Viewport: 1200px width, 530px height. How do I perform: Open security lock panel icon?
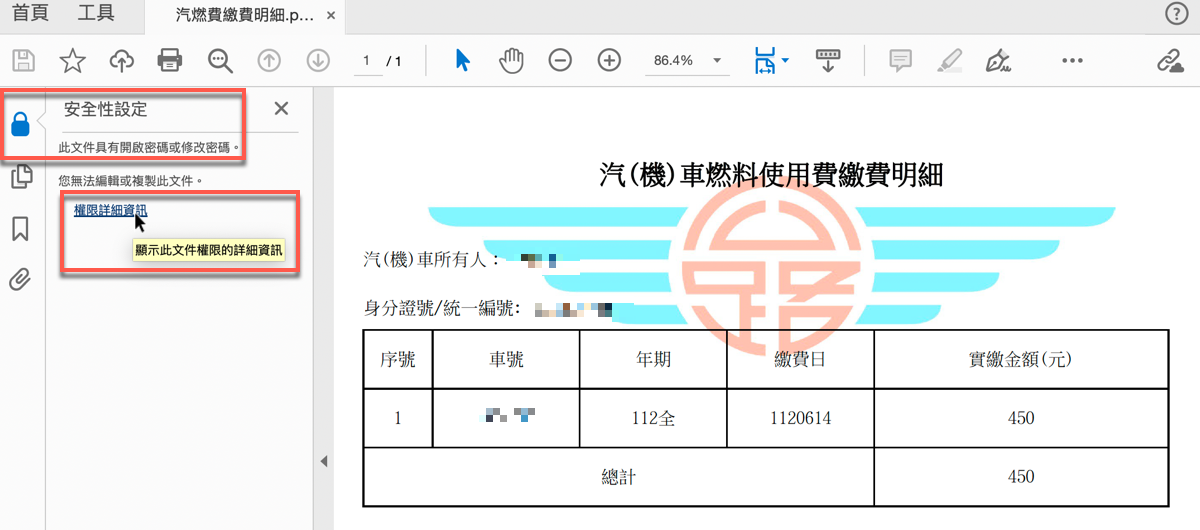pyautogui.click(x=20, y=125)
